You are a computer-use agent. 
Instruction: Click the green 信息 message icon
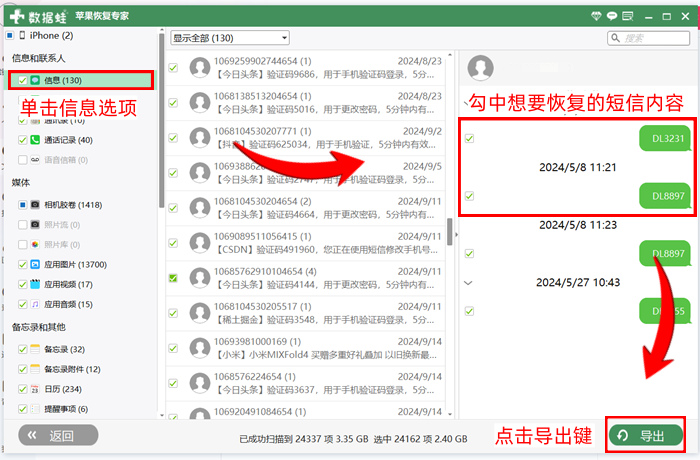tap(35, 80)
